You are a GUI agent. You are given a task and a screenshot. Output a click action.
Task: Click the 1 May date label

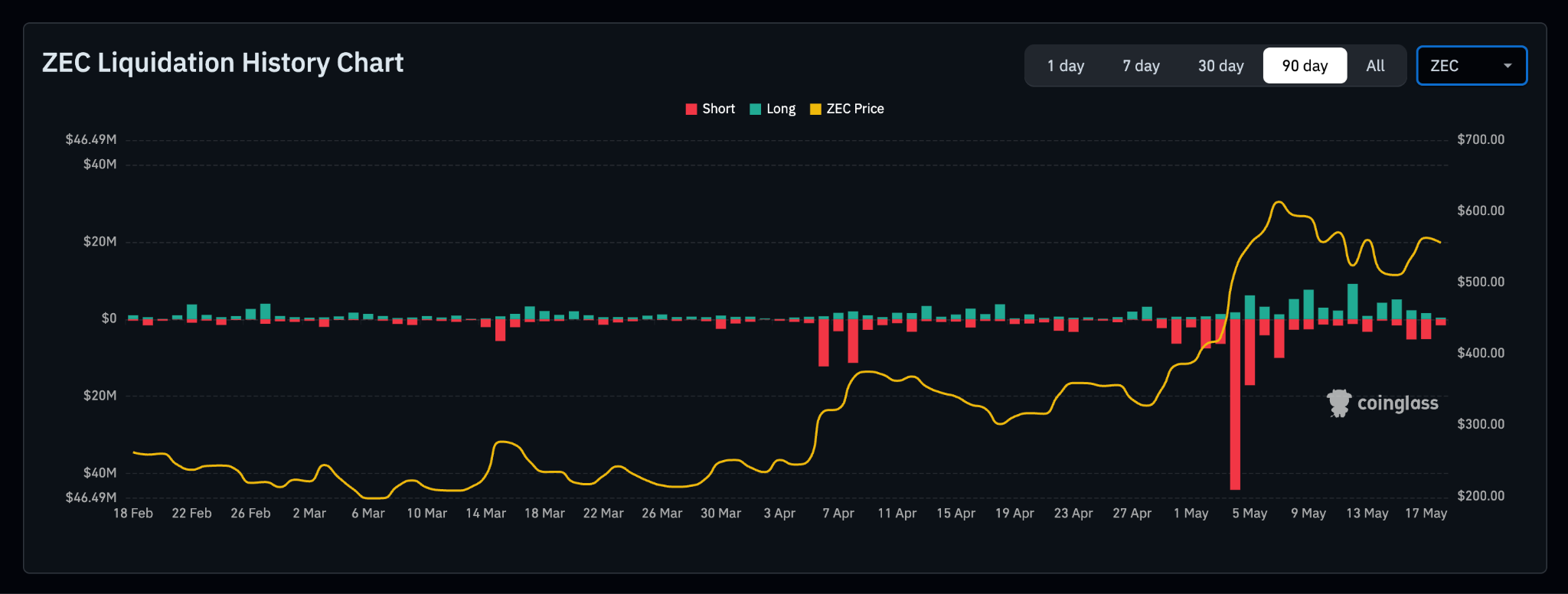pos(1191,513)
